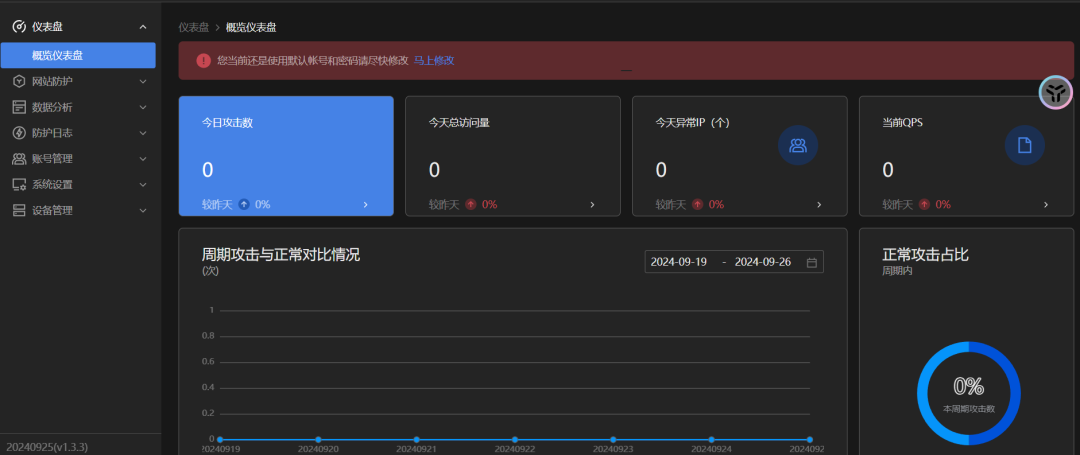Click the start date 2024-09-19 field
1080x455 pixels.
(x=679, y=262)
